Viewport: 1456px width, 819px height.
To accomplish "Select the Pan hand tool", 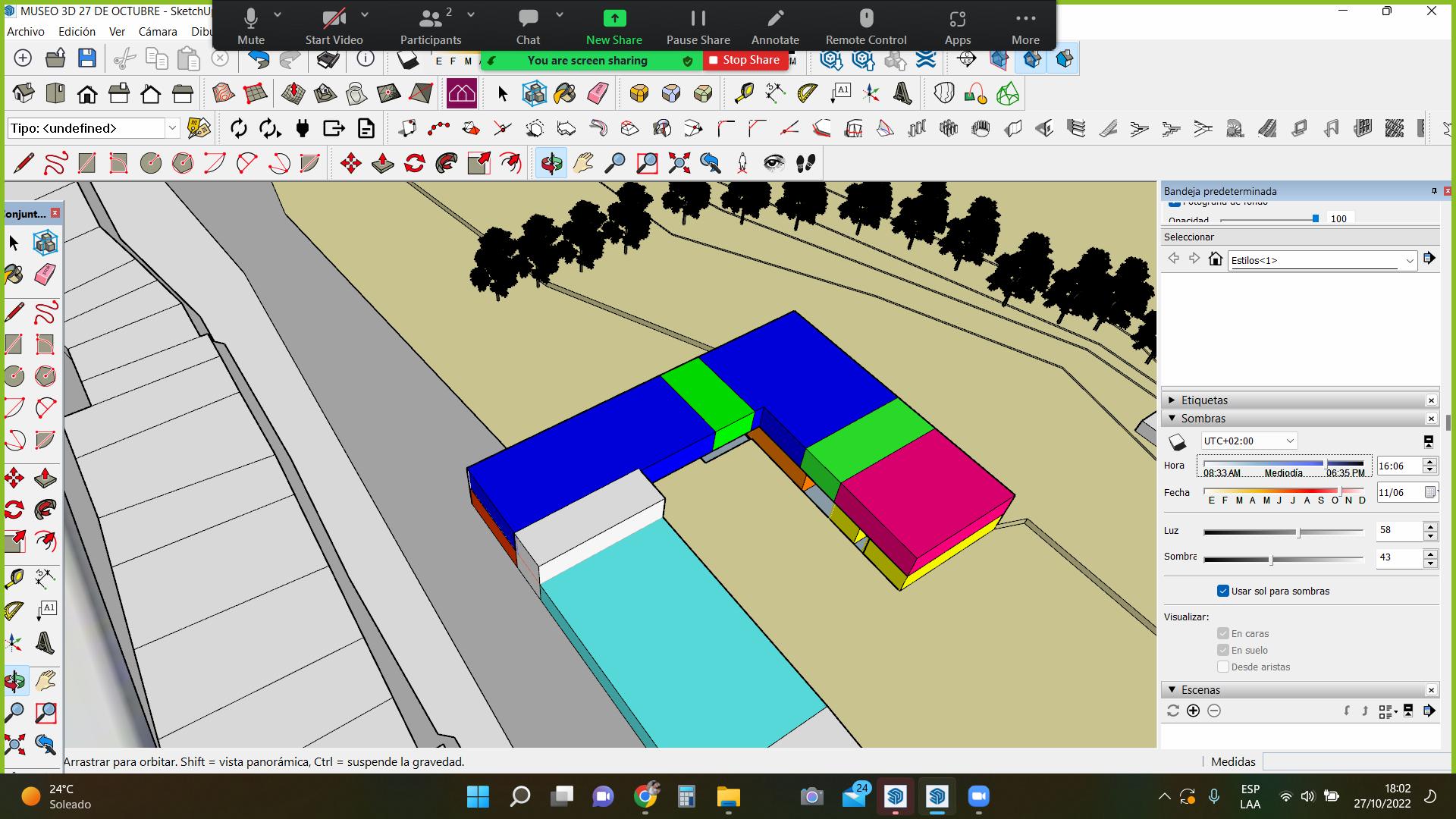I will tap(583, 163).
